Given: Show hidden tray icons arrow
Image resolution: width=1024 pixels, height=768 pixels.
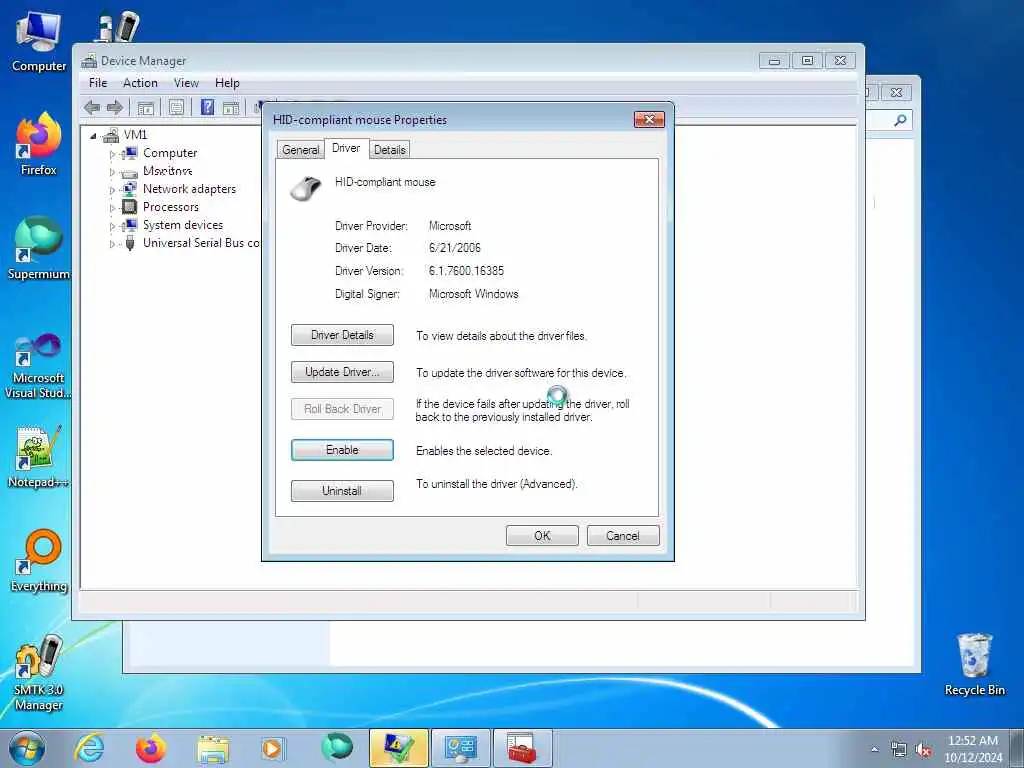Looking at the screenshot, I should coord(874,749).
